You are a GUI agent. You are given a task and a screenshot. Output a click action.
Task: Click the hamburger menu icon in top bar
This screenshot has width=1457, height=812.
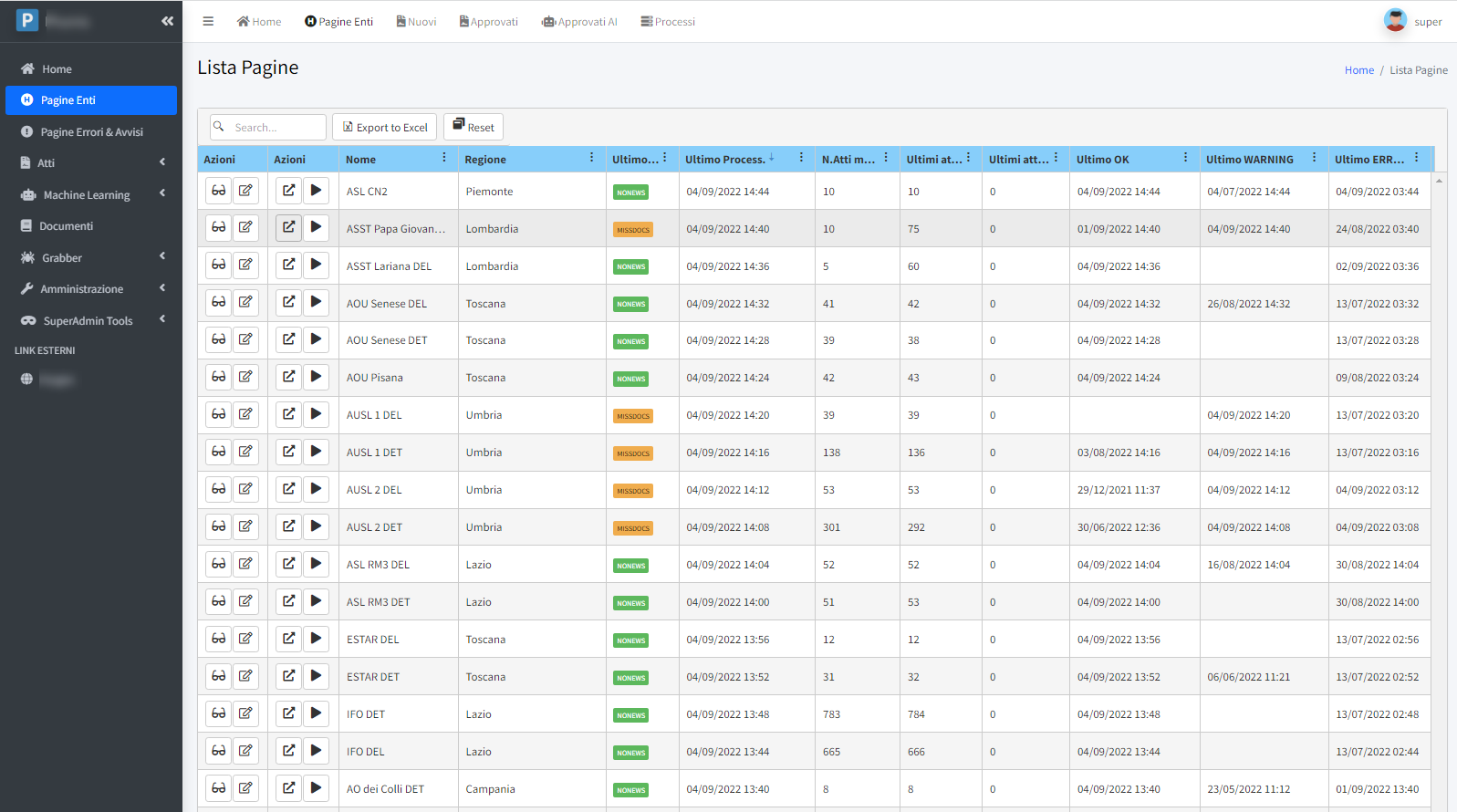208,21
